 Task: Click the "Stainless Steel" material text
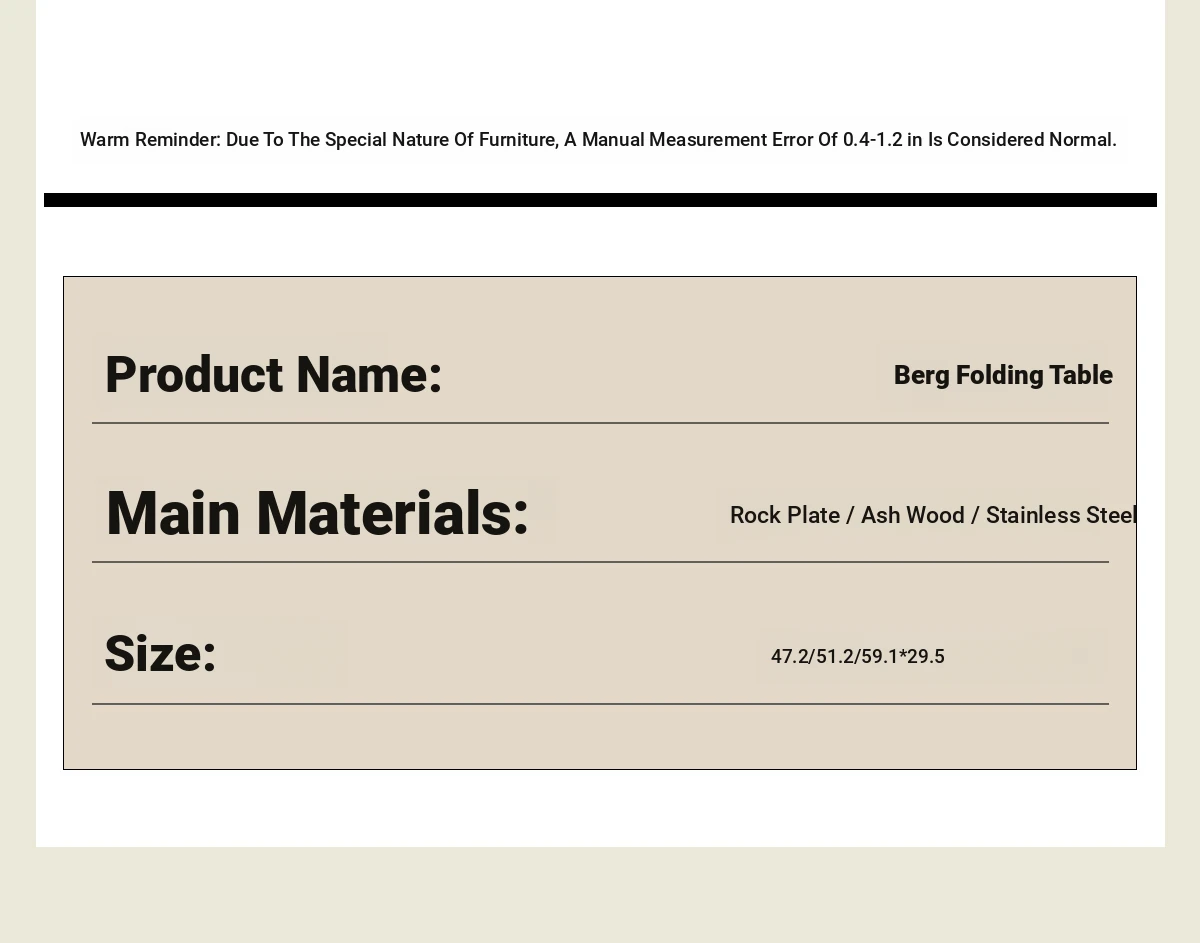pyautogui.click(x=1060, y=515)
